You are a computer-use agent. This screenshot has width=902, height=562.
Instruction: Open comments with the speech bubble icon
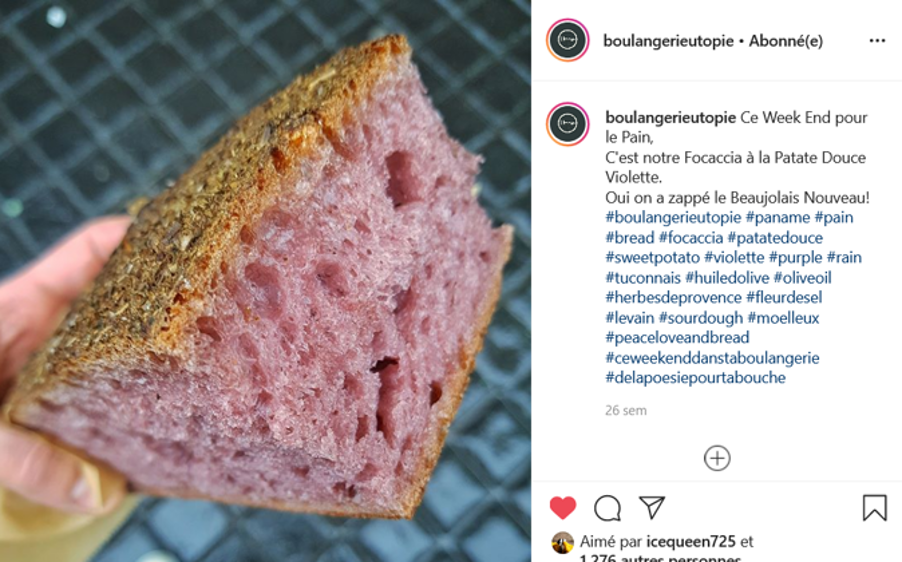coord(607,508)
